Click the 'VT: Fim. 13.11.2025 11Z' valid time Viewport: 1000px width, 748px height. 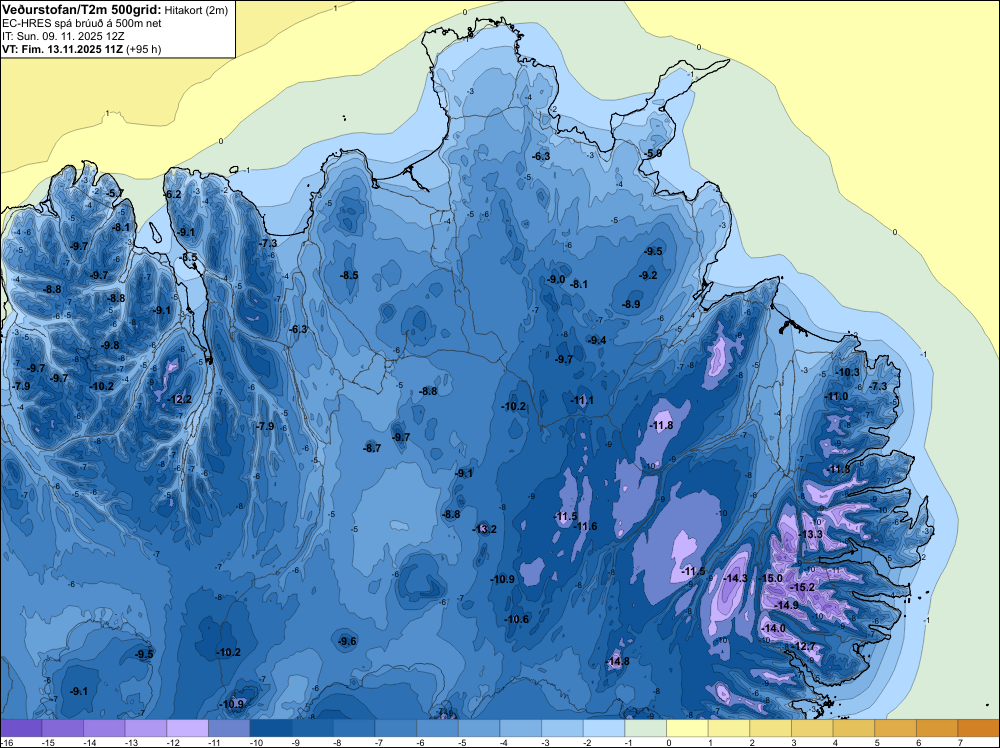coord(63,49)
